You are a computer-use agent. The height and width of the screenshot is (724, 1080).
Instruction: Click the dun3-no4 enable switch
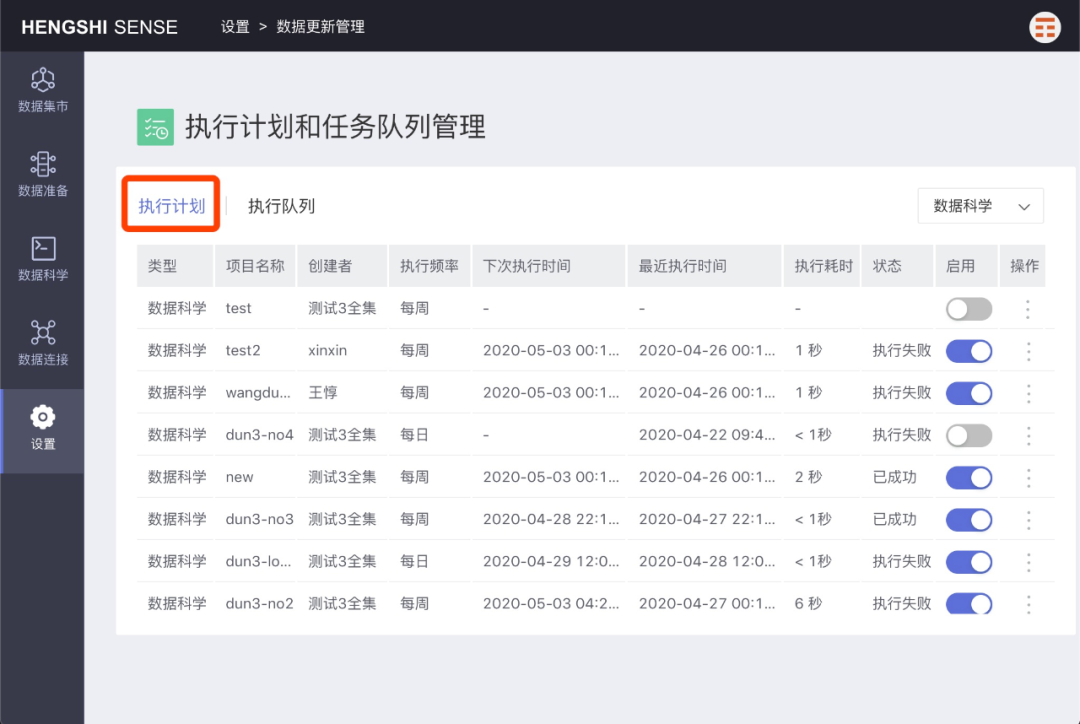968,435
